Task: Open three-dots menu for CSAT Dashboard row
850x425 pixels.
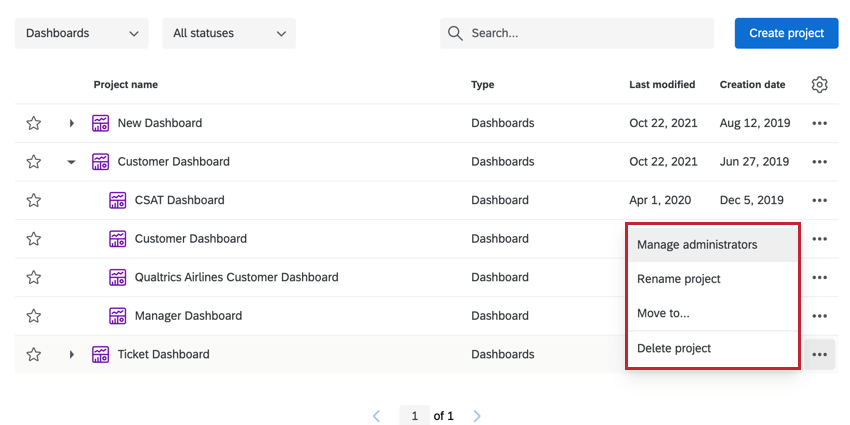Action: [x=819, y=200]
